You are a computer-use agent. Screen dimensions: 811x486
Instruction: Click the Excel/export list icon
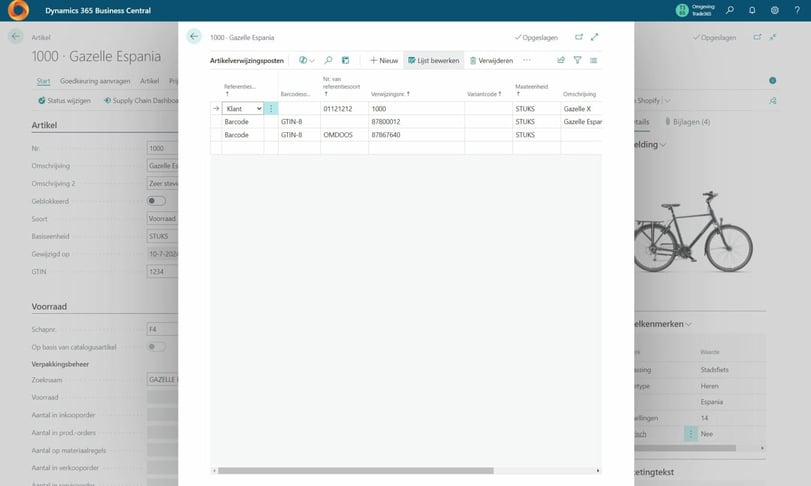point(346,60)
